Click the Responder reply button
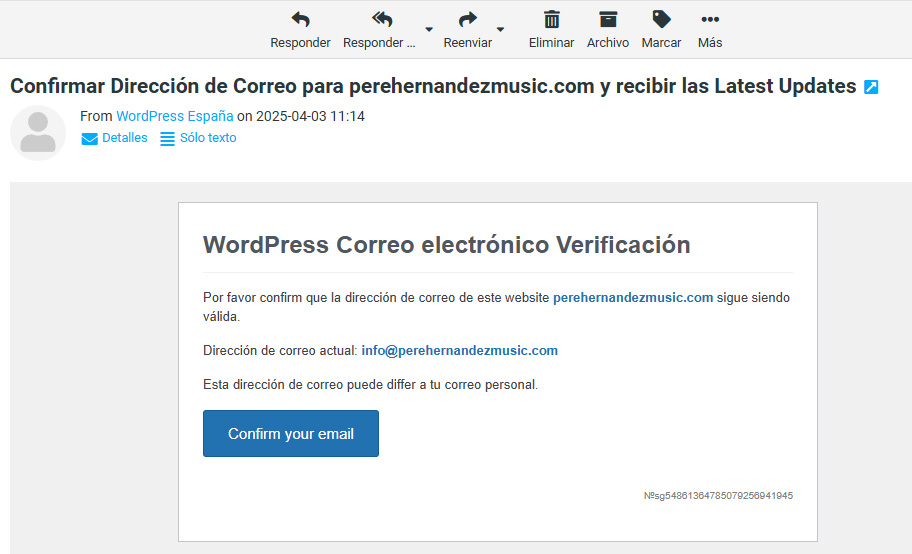912x554 pixels. coord(300,30)
